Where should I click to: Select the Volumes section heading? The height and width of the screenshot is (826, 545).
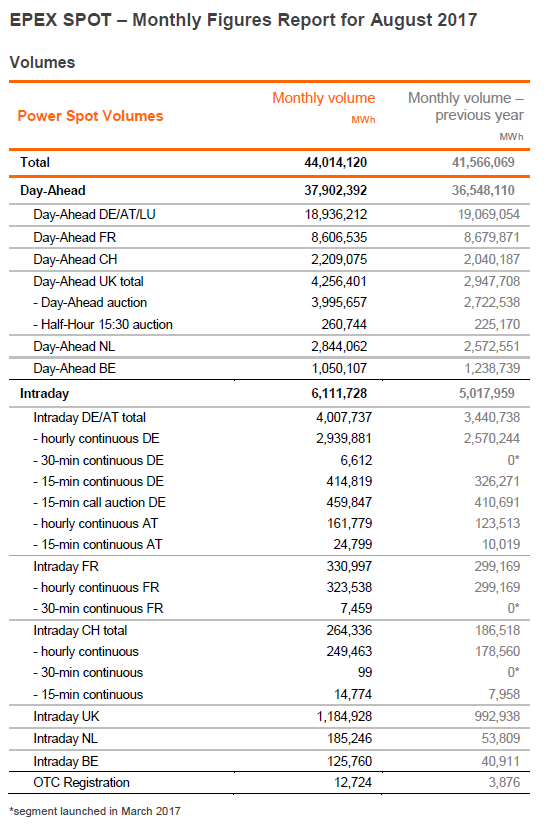coord(42,62)
